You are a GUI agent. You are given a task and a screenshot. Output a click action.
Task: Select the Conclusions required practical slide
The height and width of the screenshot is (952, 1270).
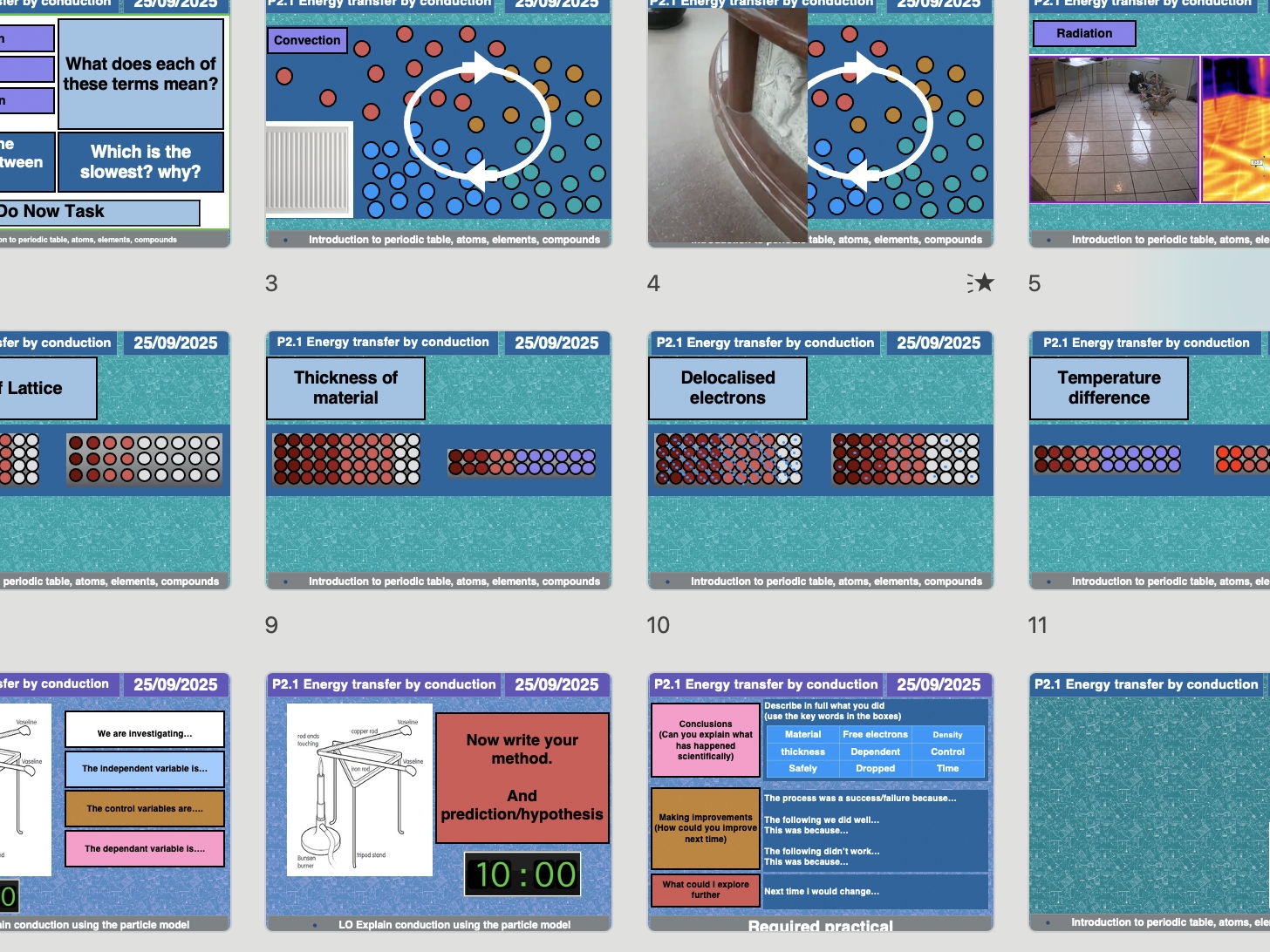(x=820, y=801)
